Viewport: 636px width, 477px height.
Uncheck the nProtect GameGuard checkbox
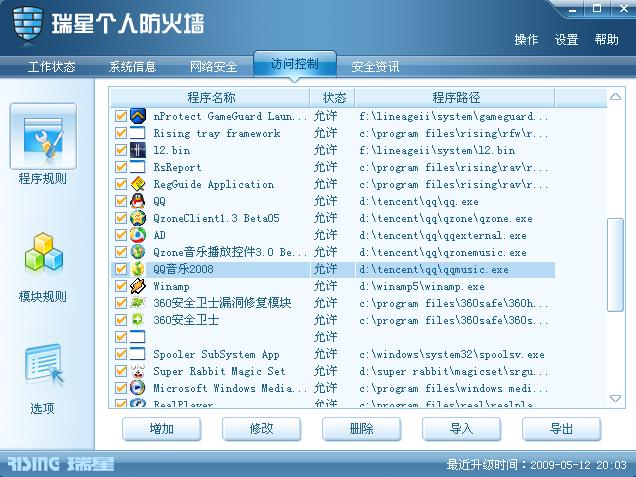click(x=121, y=116)
